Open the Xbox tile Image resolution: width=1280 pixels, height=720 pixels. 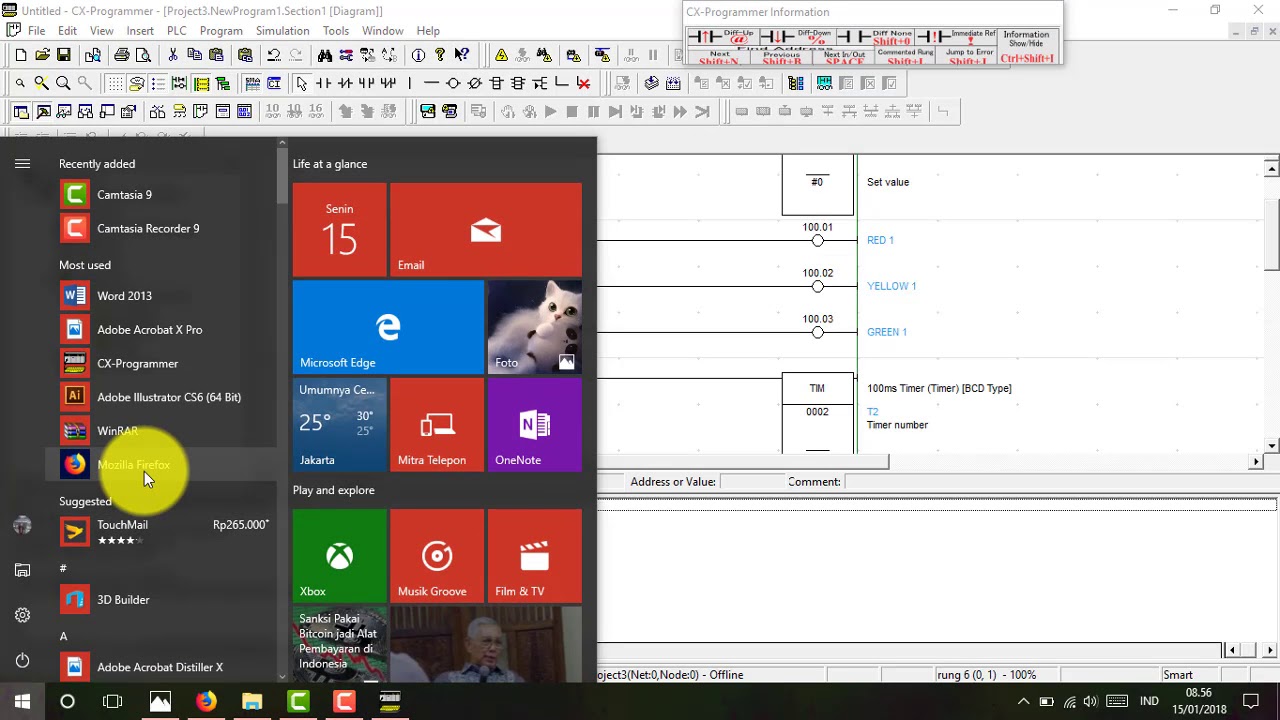coord(340,556)
